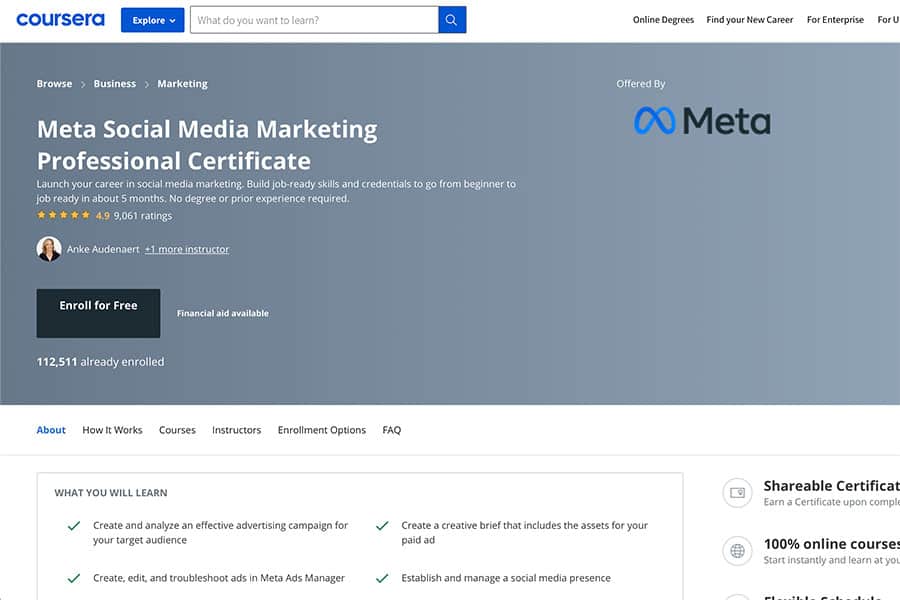Click 'Meta Social Media Marketing Professional Certificate' title
The image size is (900, 600).
(207, 145)
